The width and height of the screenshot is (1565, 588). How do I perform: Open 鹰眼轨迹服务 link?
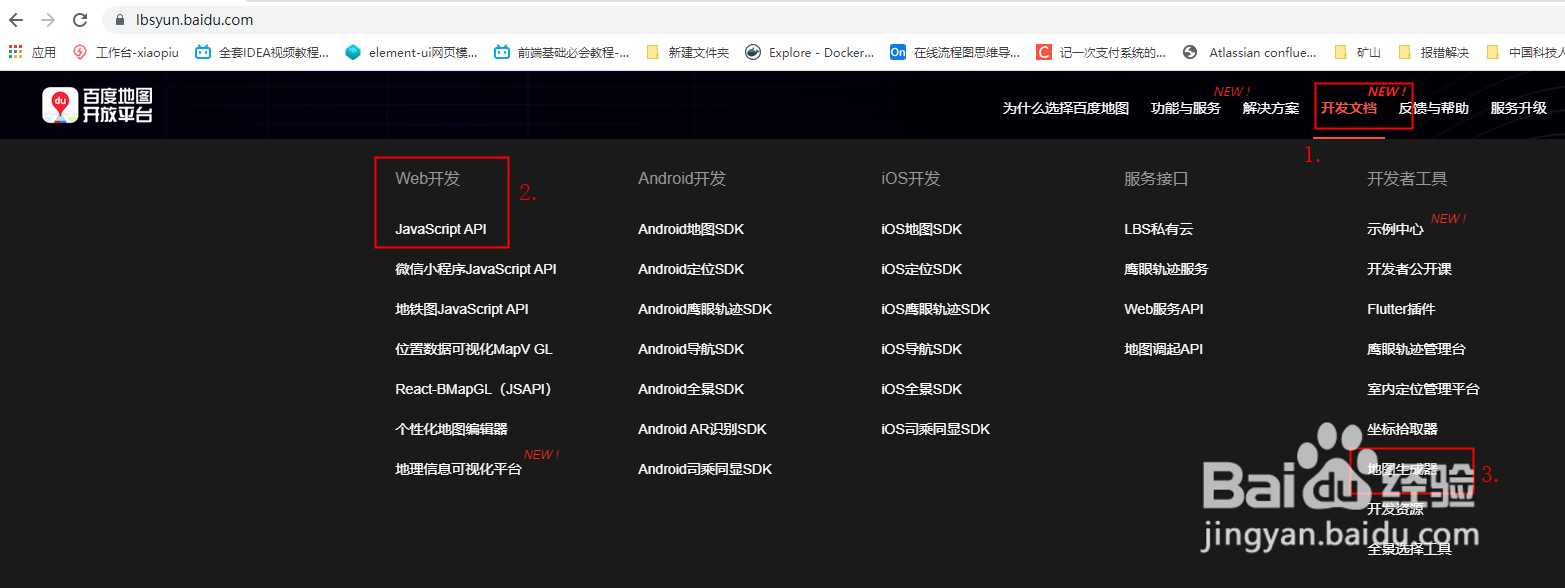coord(1166,269)
